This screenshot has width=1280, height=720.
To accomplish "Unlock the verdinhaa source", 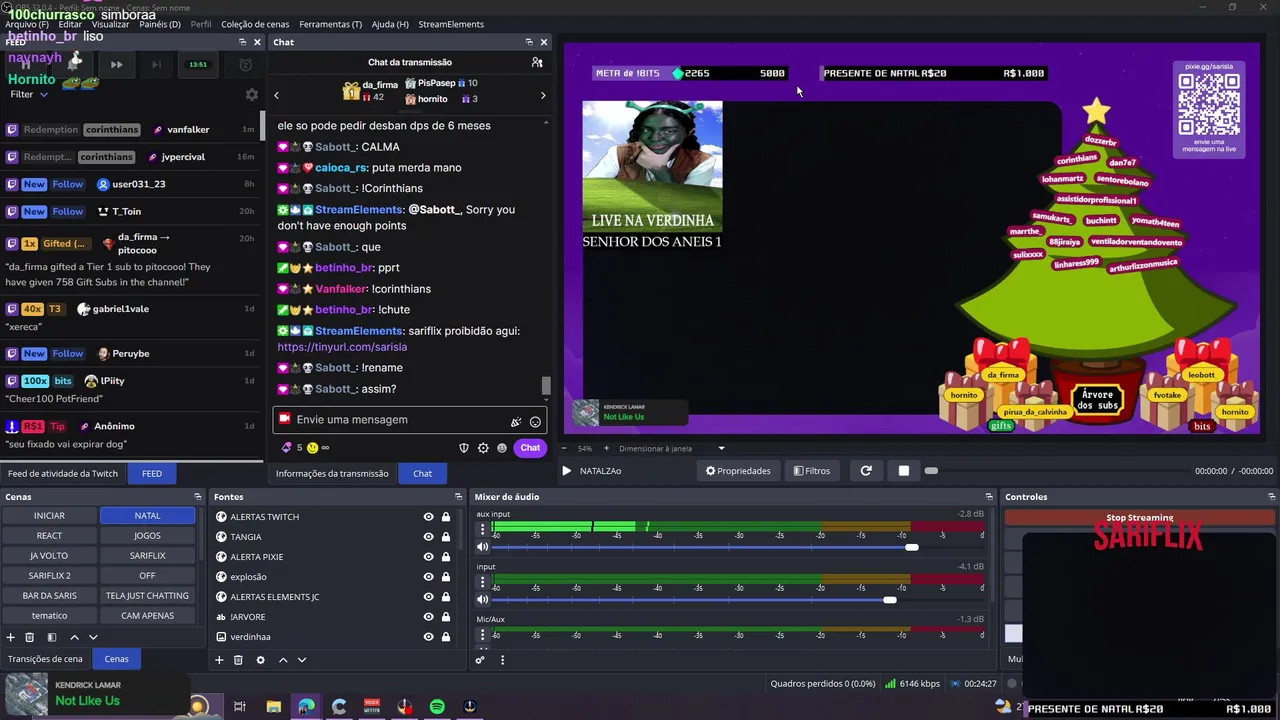I will 446,637.
